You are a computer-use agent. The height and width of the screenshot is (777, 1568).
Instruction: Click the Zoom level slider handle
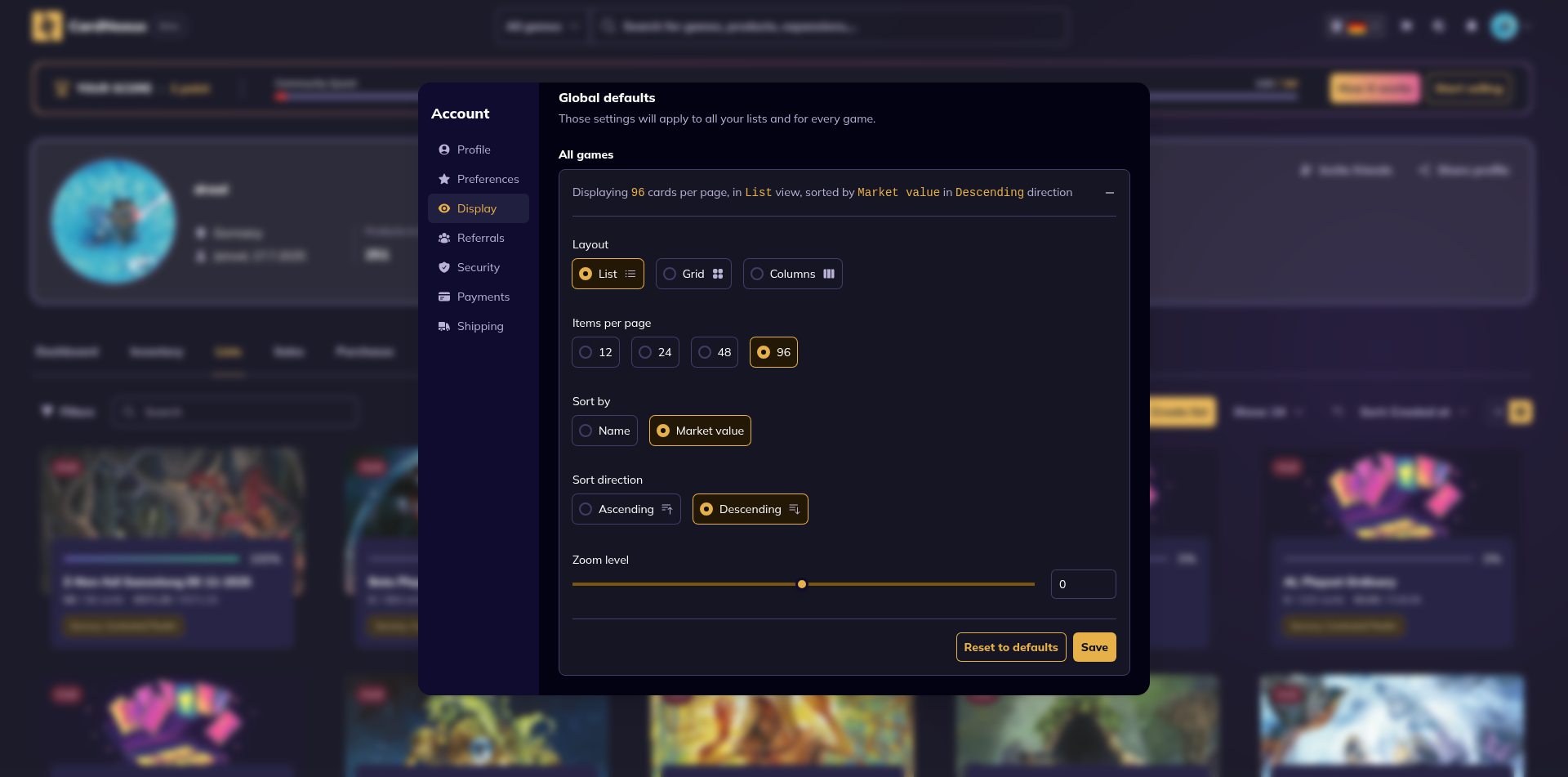802,584
